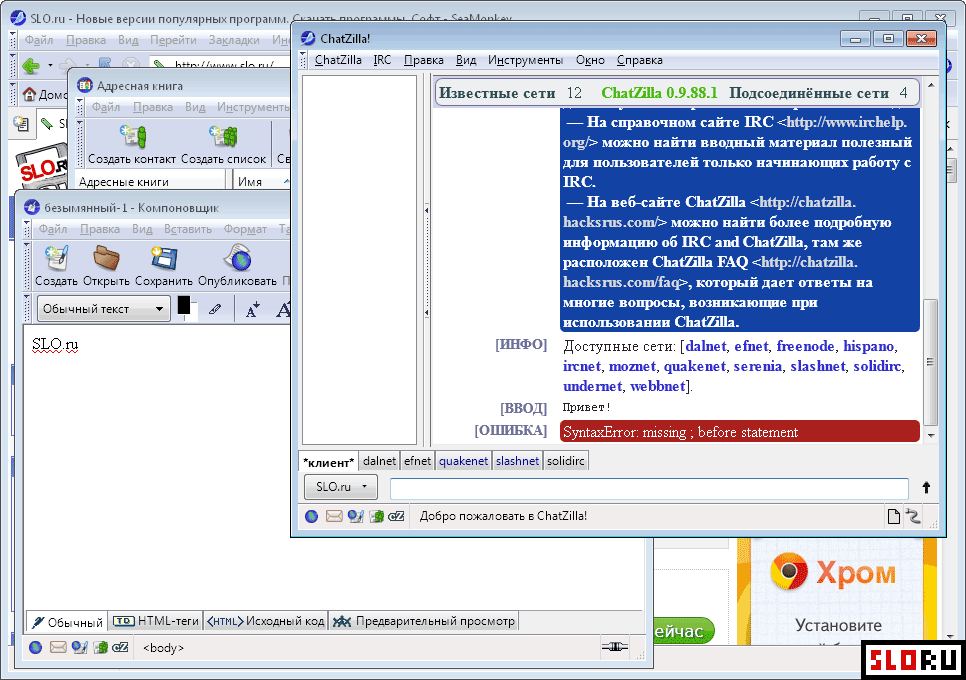This screenshot has width=966, height=680.
Task: Click the moznet network link in chat
Action: [632, 366]
